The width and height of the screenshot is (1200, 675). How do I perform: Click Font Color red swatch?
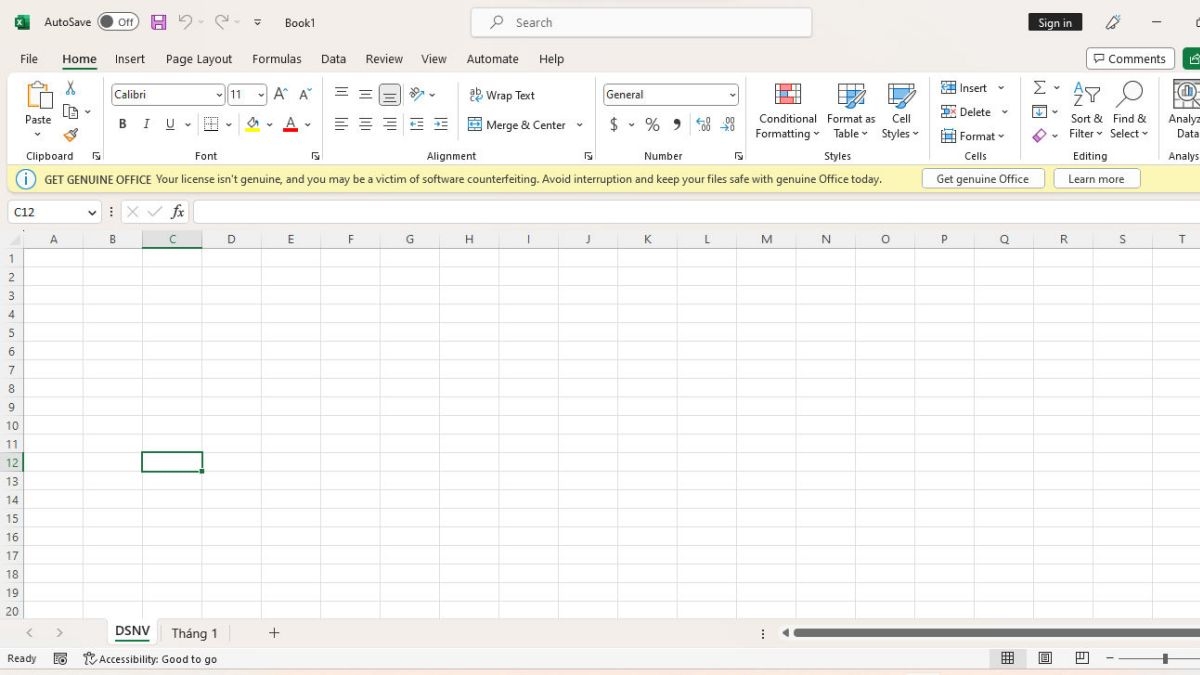(291, 125)
